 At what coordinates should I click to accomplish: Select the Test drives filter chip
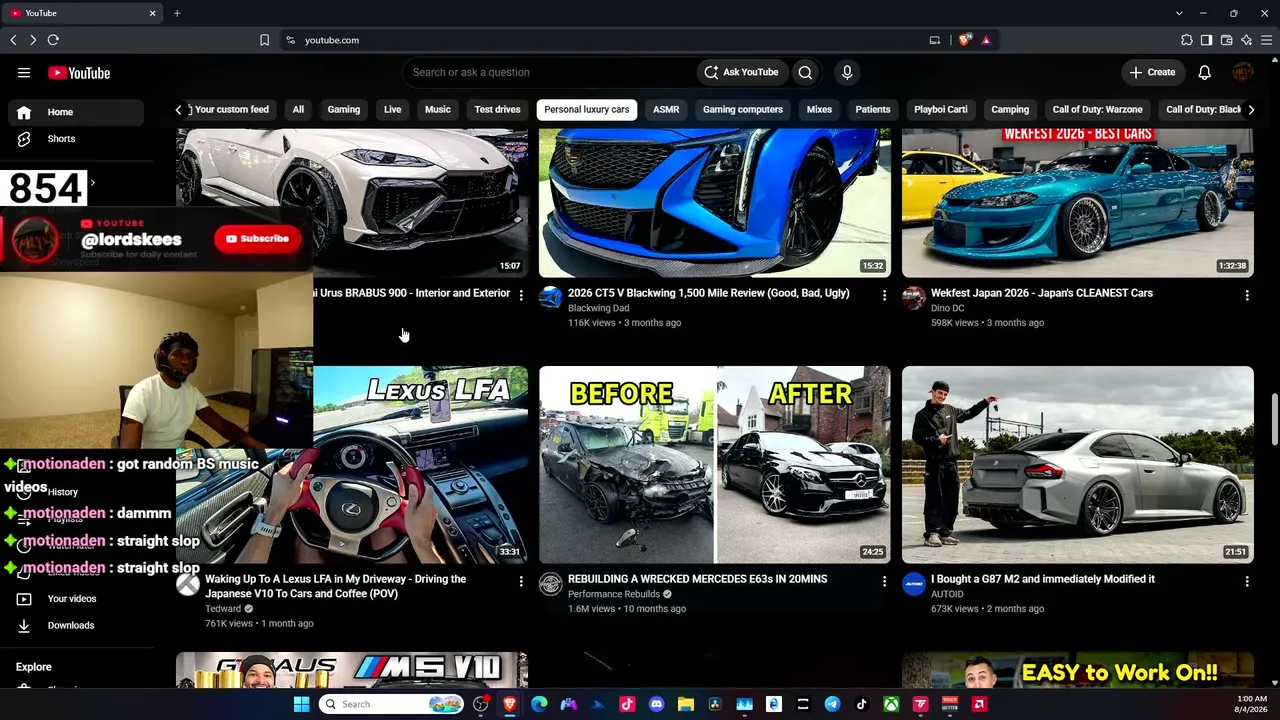coord(497,109)
